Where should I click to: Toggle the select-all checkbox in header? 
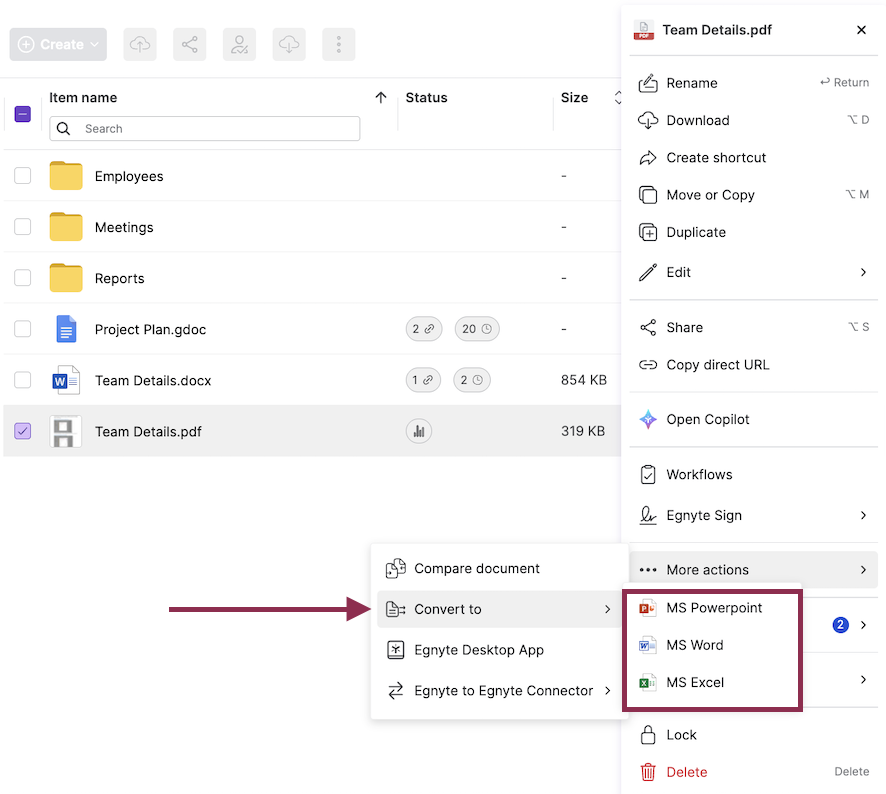click(x=23, y=114)
